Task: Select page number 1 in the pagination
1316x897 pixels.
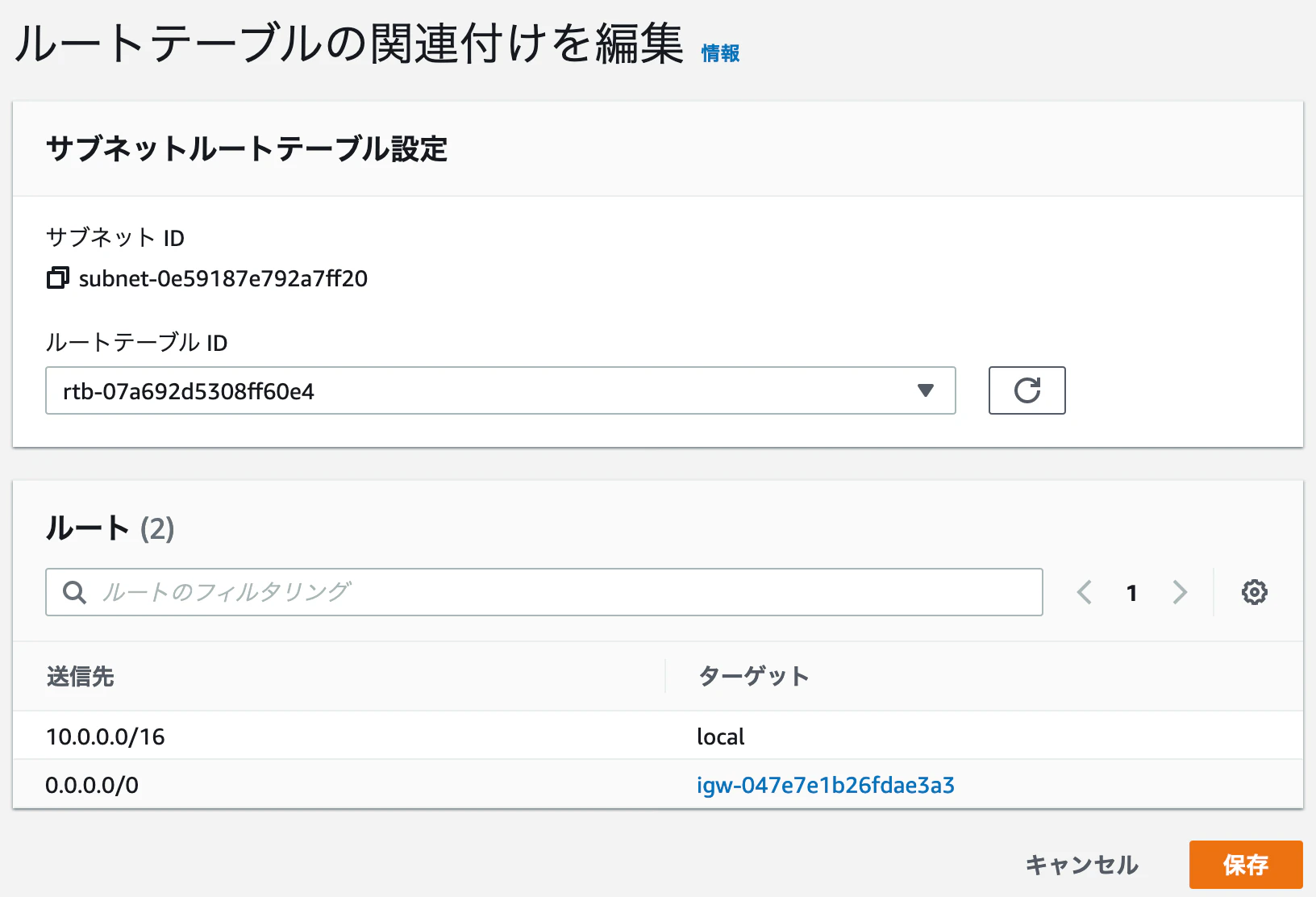Action: [x=1131, y=593]
